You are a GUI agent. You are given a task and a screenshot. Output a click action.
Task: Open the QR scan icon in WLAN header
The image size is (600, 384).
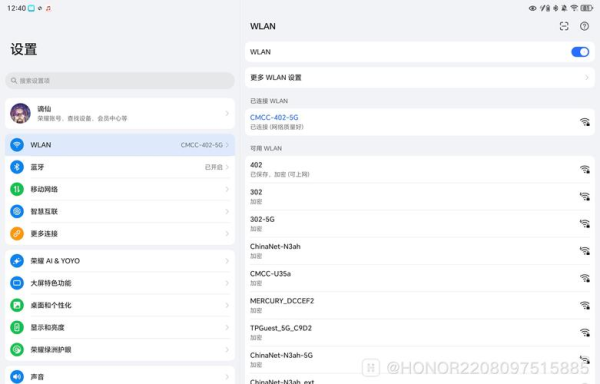[x=564, y=26]
